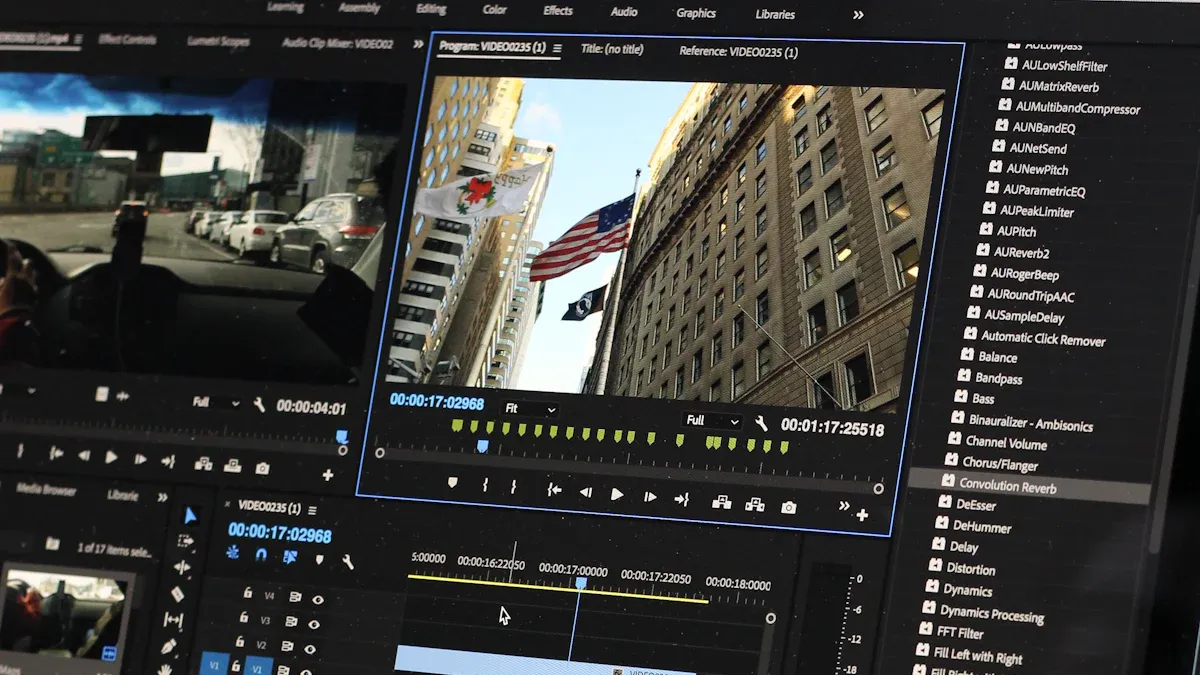Image resolution: width=1200 pixels, height=675 pixels.
Task: Open the Fit zoom level dropdown
Action: 530,409
